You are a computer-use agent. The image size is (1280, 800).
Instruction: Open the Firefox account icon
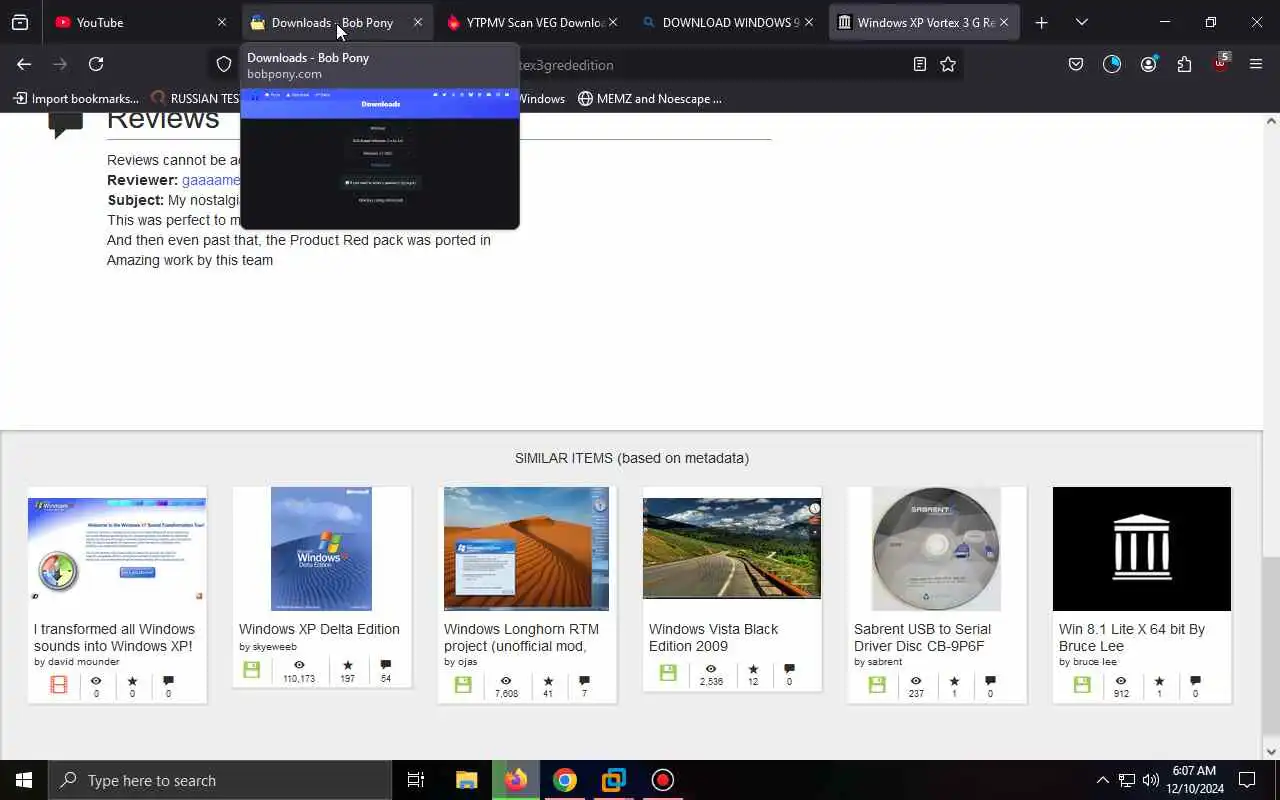[1148, 64]
